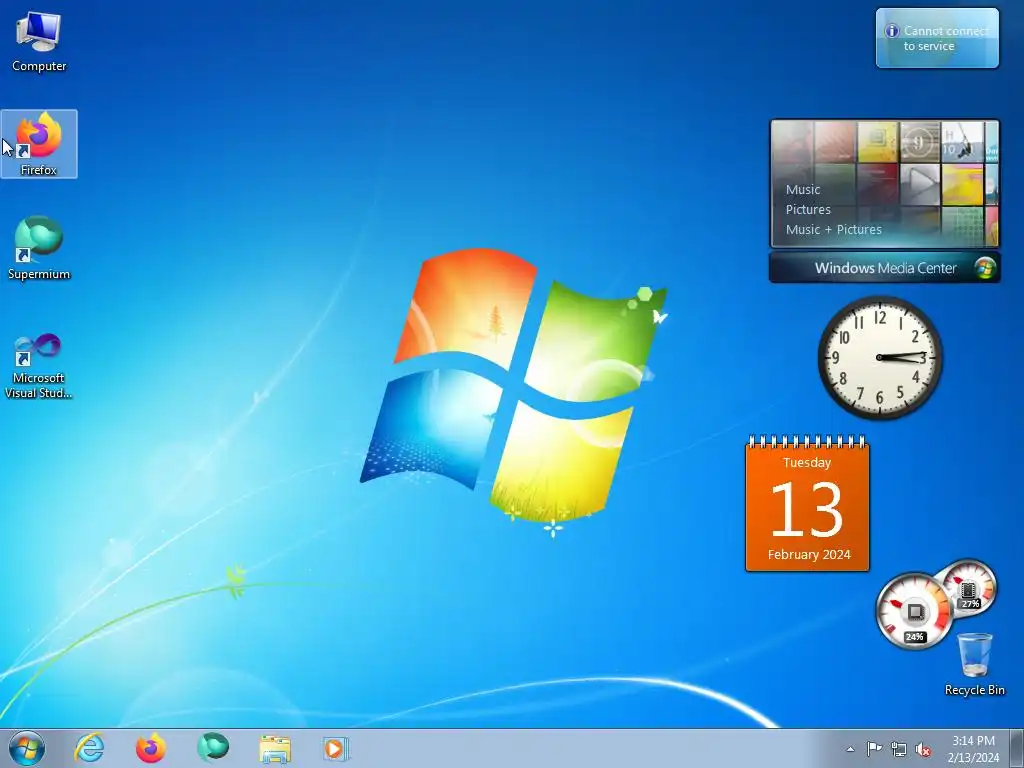Click February 2024 on the calendar gadget
Screen dimensions: 1024x768
pyautogui.click(x=808, y=554)
